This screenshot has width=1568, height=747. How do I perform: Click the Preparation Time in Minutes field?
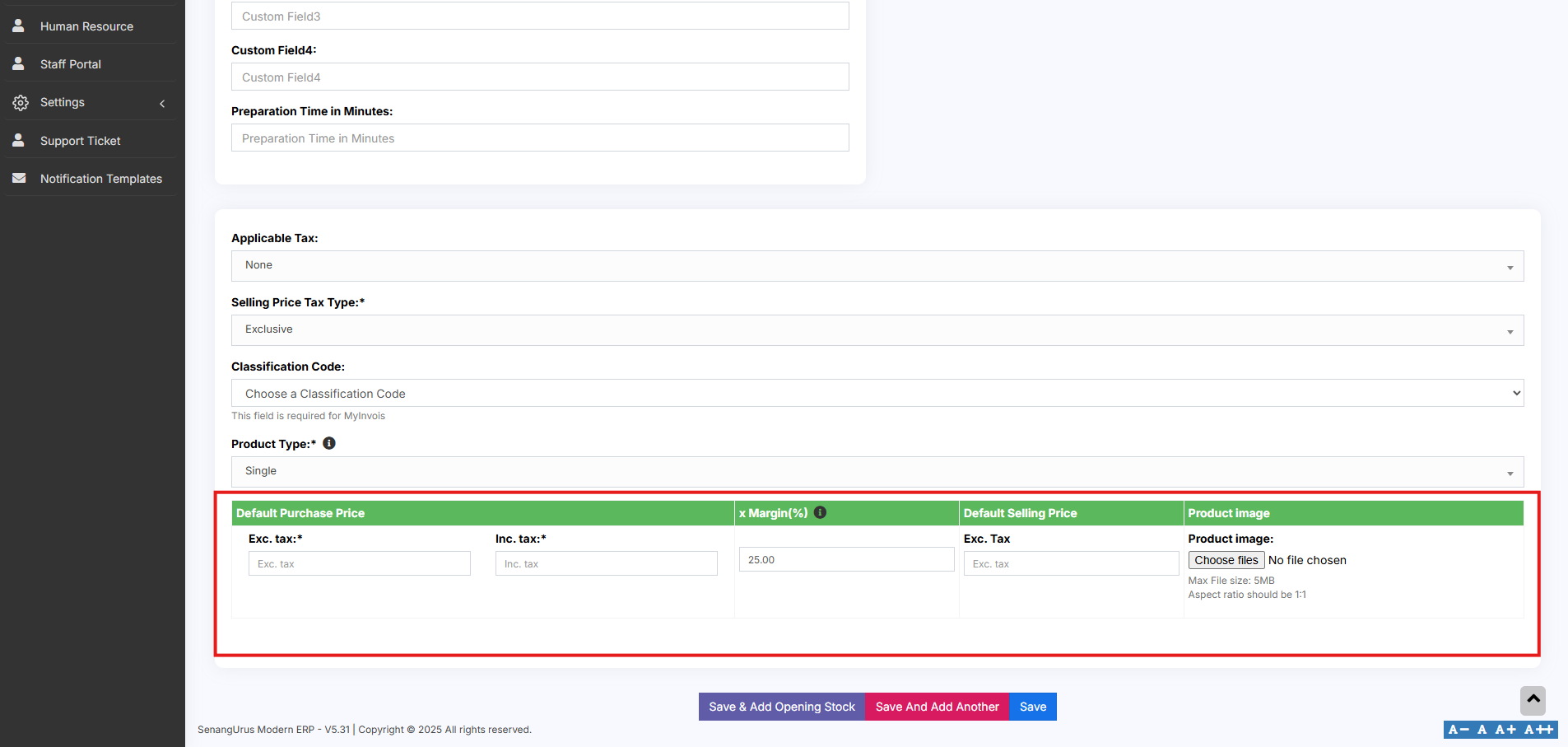coord(539,138)
